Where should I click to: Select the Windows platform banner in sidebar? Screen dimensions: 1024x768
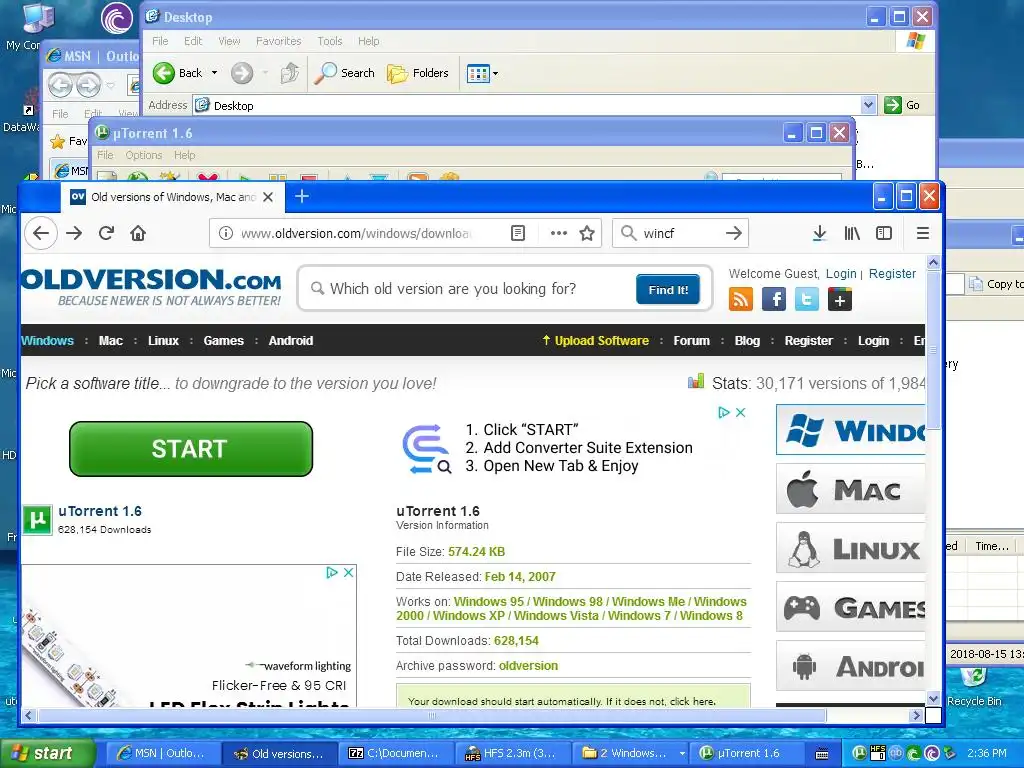(850, 430)
